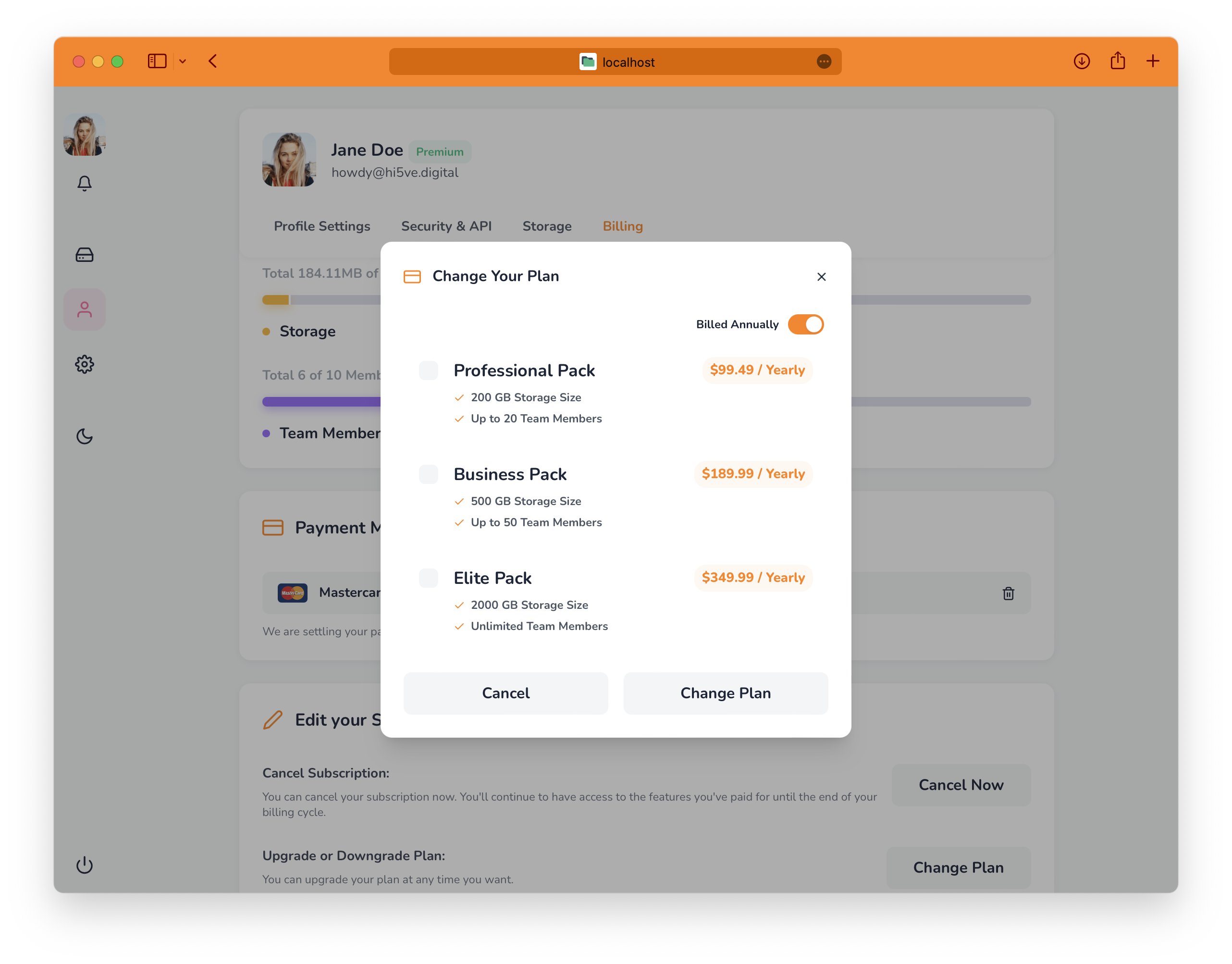Toggle the browser sidebar panel
The height and width of the screenshot is (964, 1232).
157,61
